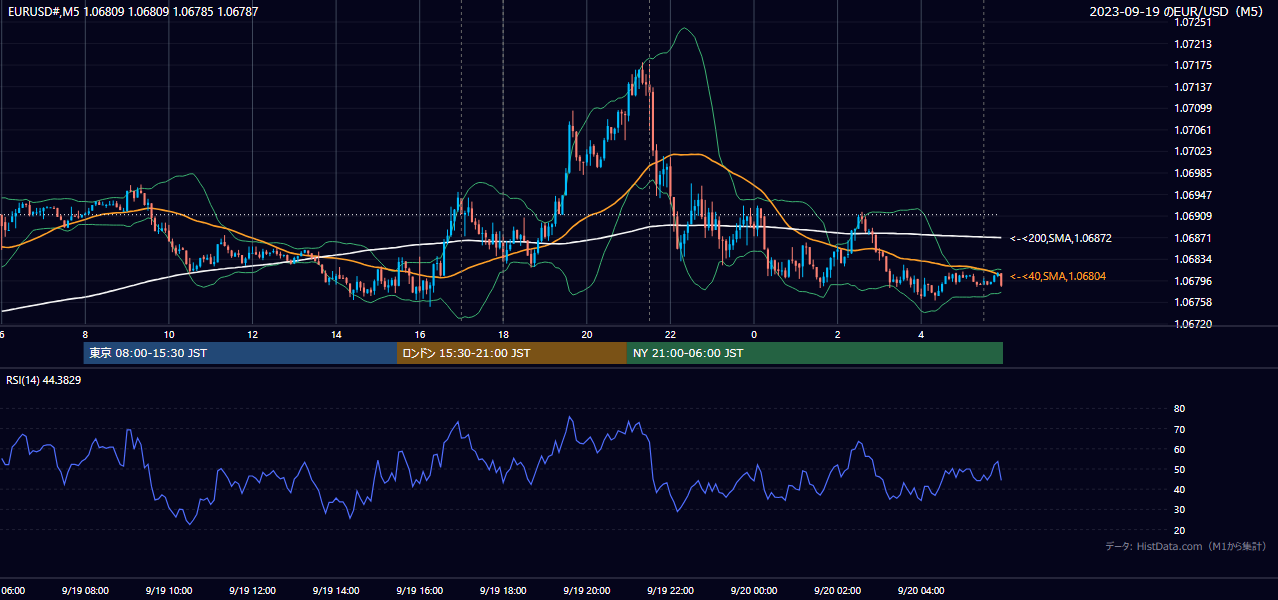Click the 9/20 04:00 time label
This screenshot has height=600, width=1278.
point(921,591)
